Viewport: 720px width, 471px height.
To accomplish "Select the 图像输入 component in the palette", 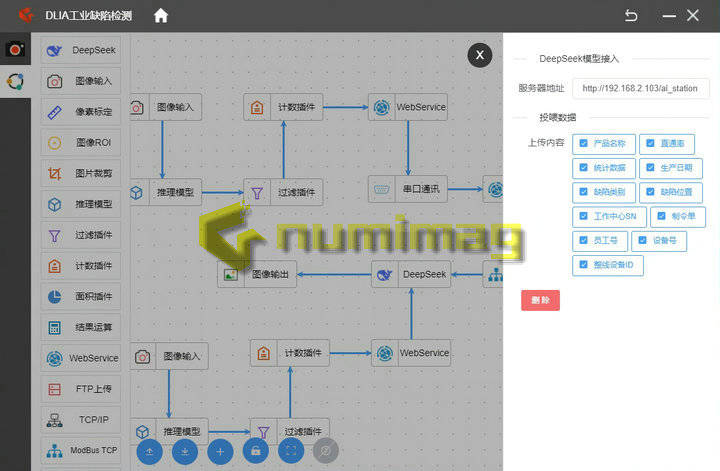I will pos(81,81).
